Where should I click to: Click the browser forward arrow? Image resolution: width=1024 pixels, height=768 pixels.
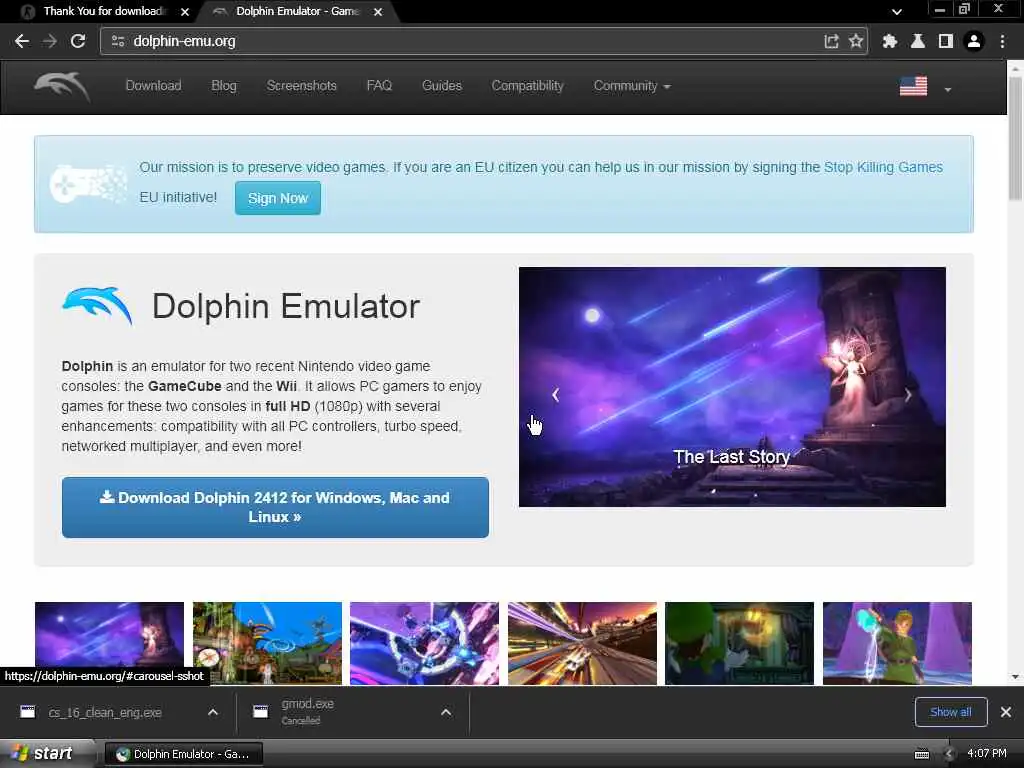[50, 41]
